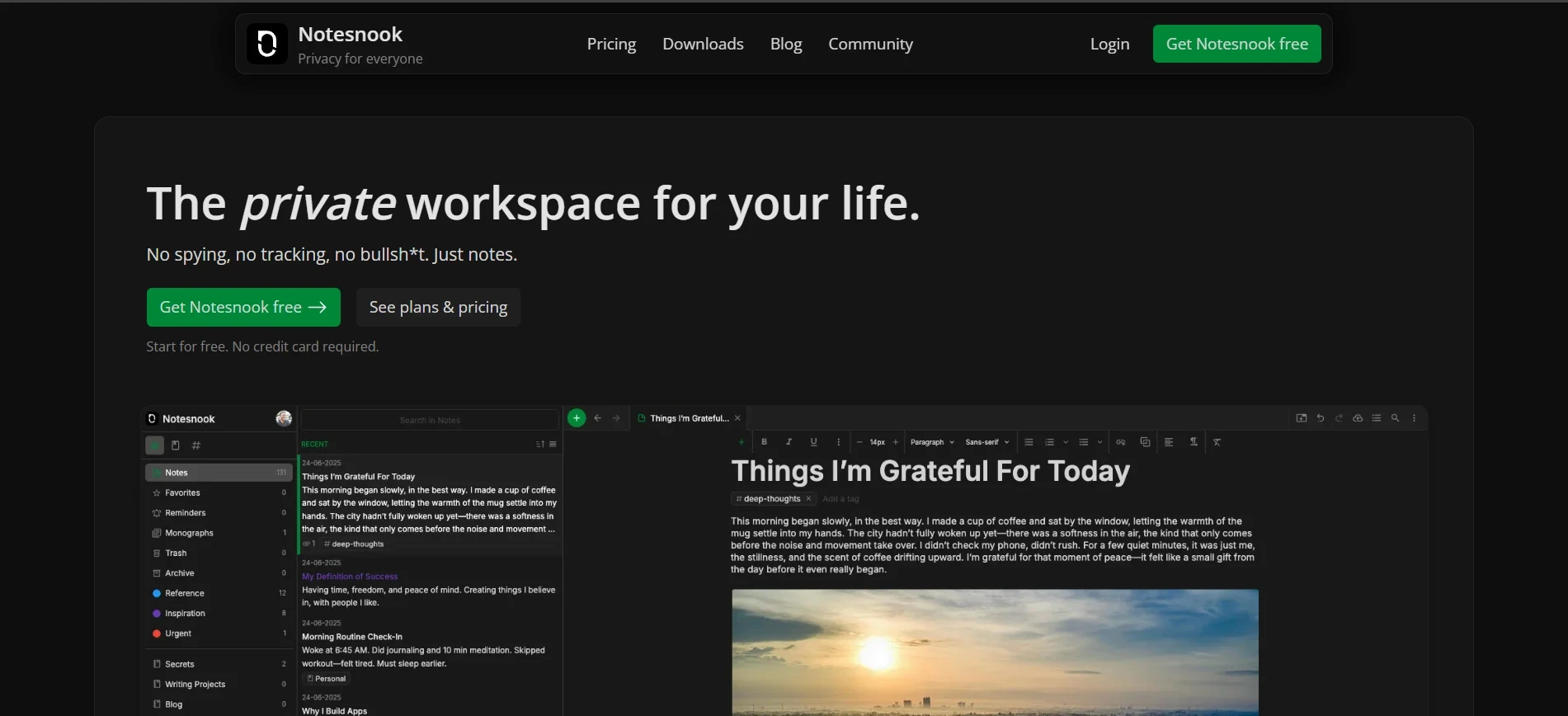Open Trash in the sidebar

tap(219, 553)
